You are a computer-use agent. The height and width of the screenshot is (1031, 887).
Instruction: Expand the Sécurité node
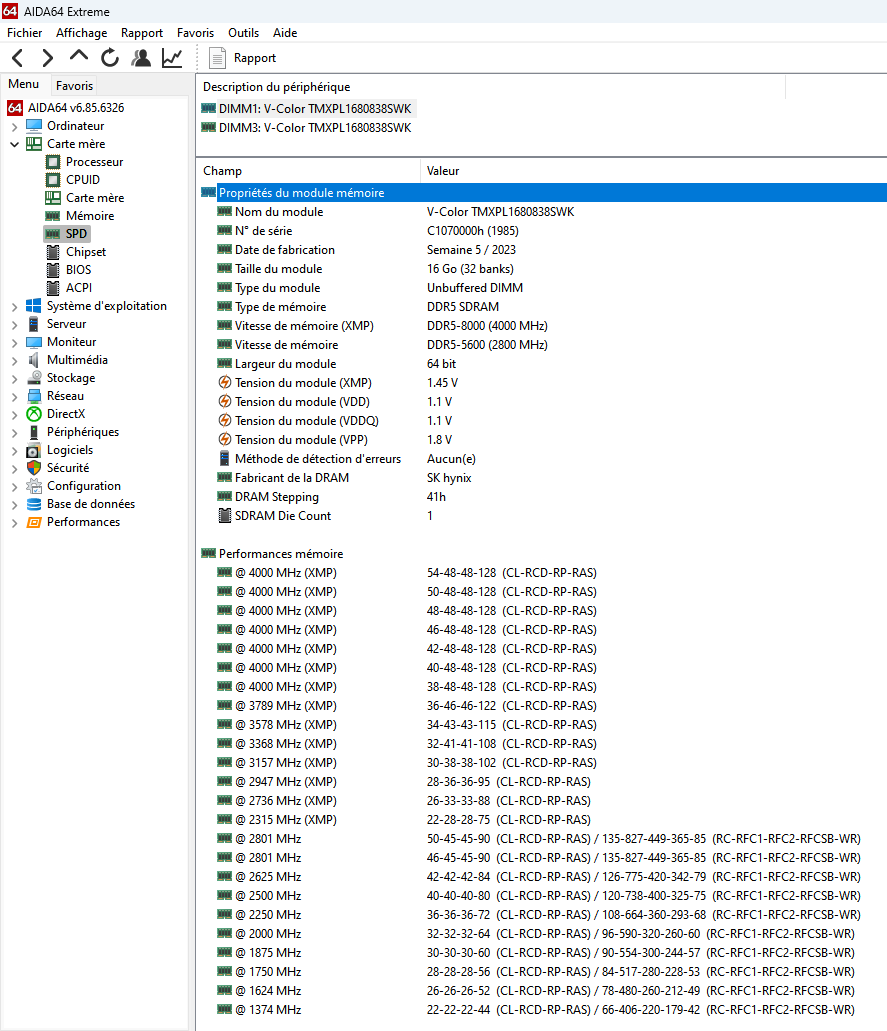[x=14, y=468]
